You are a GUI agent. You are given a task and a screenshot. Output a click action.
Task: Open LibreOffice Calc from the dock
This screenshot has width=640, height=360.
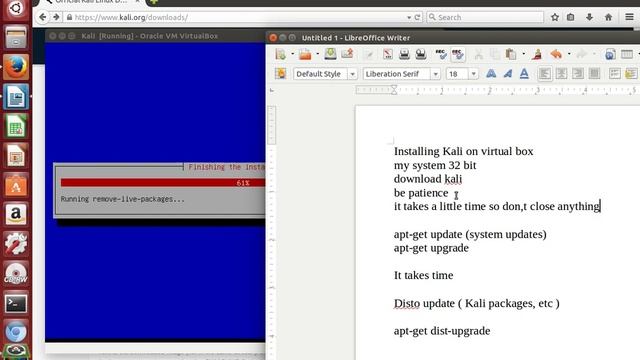pyautogui.click(x=16, y=126)
